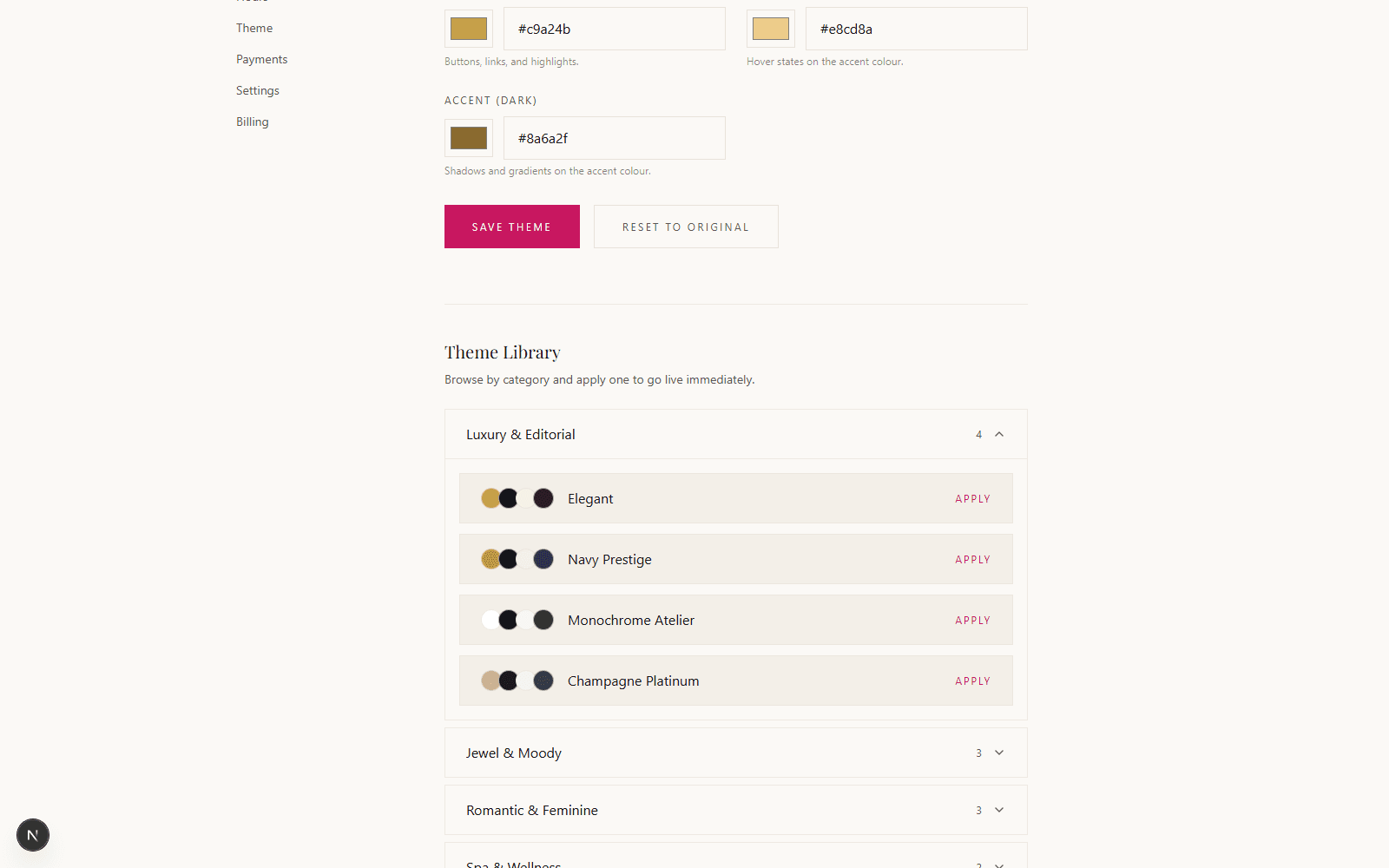Viewport: 1389px width, 868px height.
Task: Click the Monochrome Atelier white palette dot
Action: [490, 620]
